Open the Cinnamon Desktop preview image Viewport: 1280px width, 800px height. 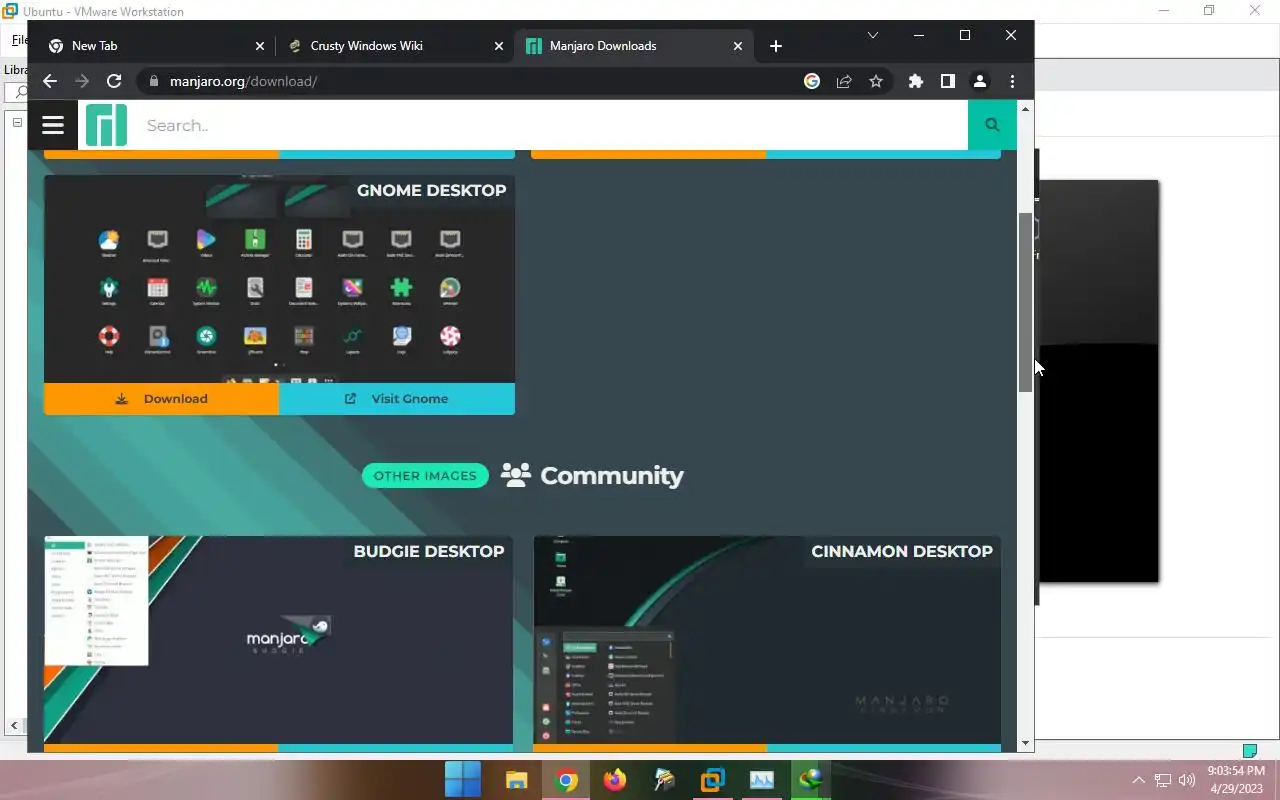[767, 640]
